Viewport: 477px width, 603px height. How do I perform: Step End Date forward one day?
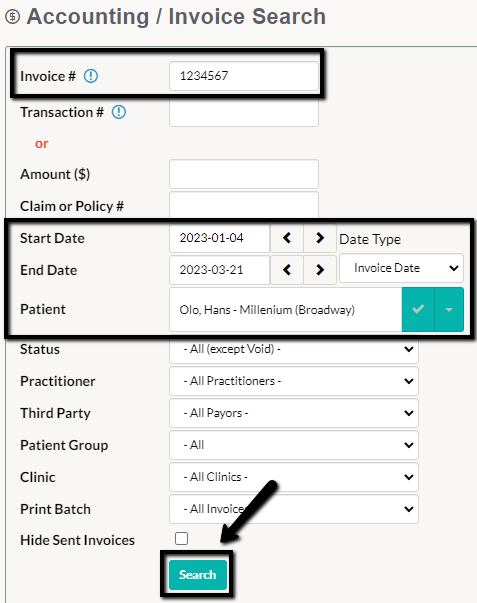[x=320, y=270]
